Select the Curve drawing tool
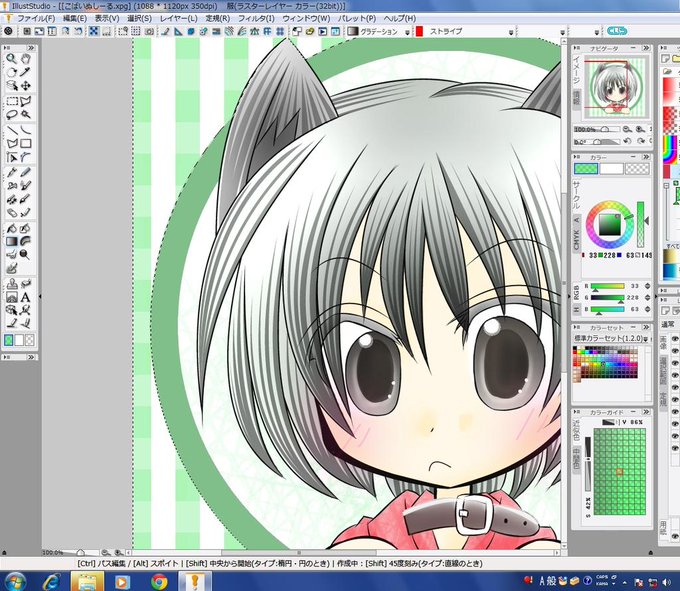 point(26,130)
